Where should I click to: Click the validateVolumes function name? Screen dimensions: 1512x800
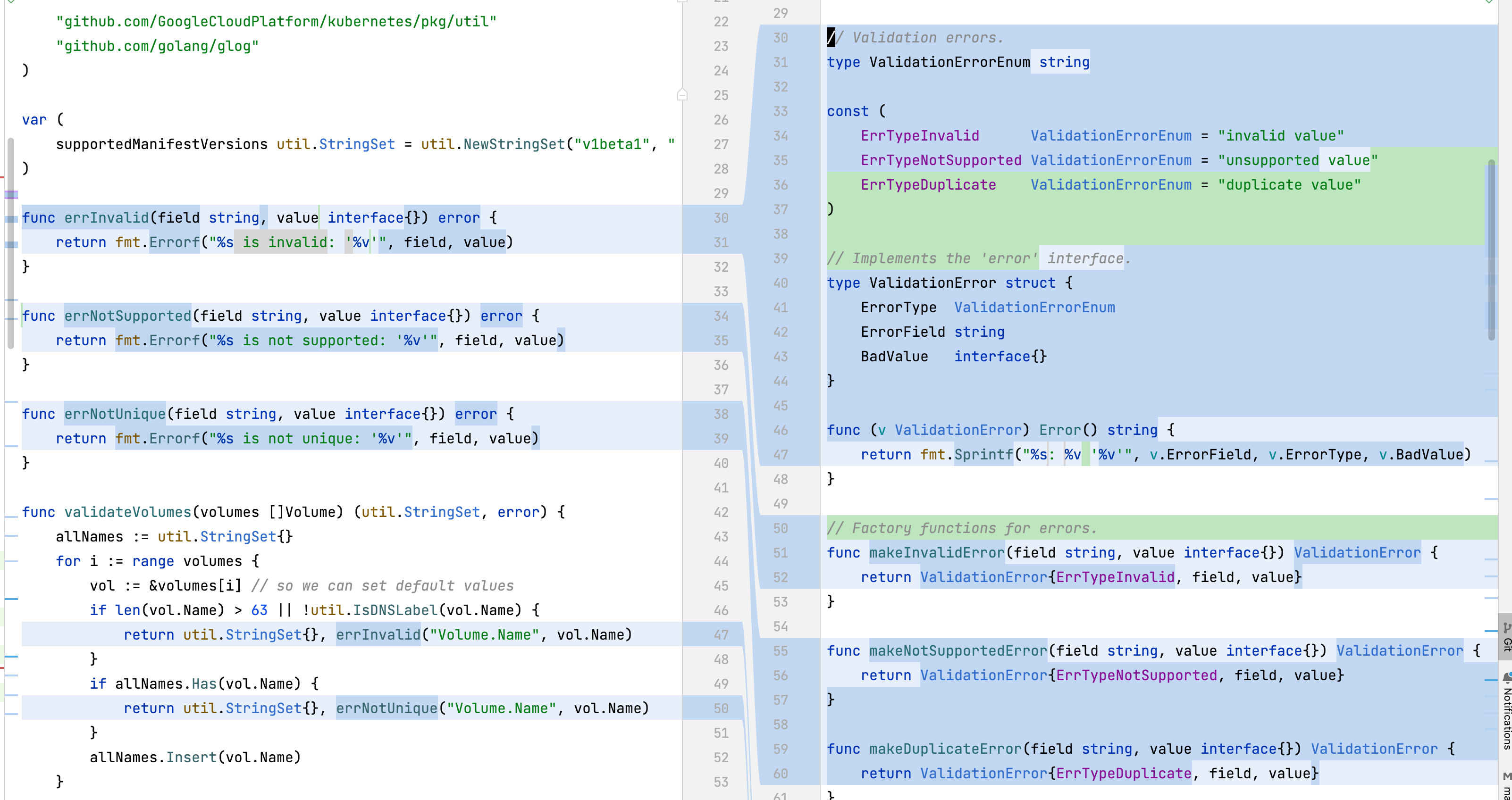pos(128,512)
